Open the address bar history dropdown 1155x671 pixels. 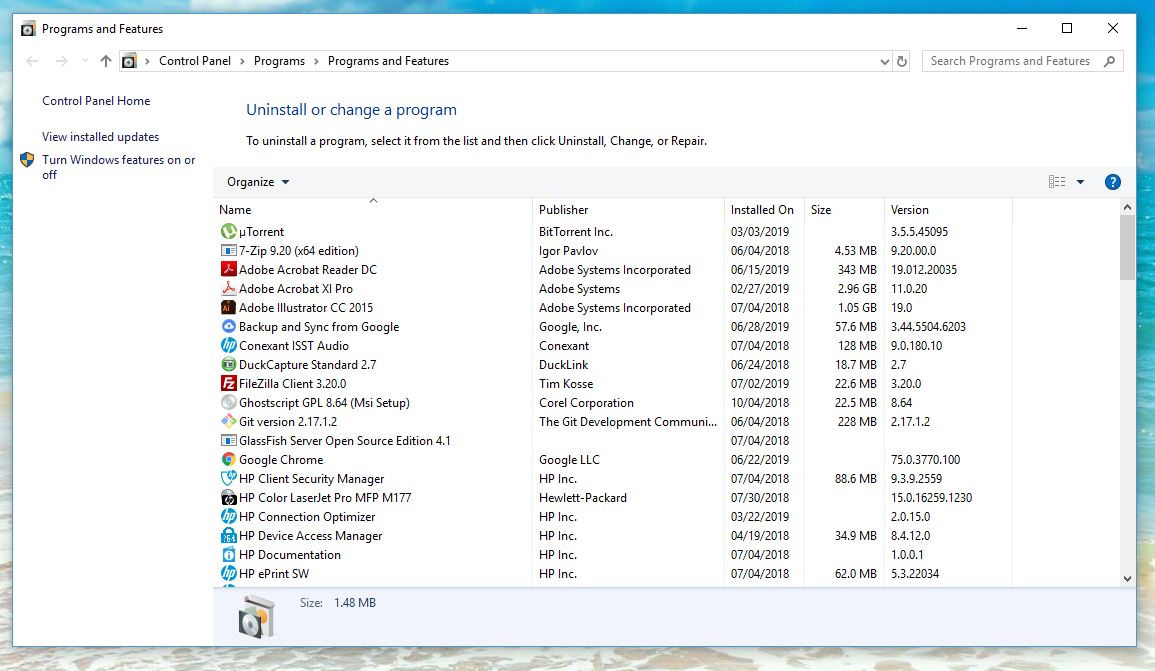click(x=885, y=61)
